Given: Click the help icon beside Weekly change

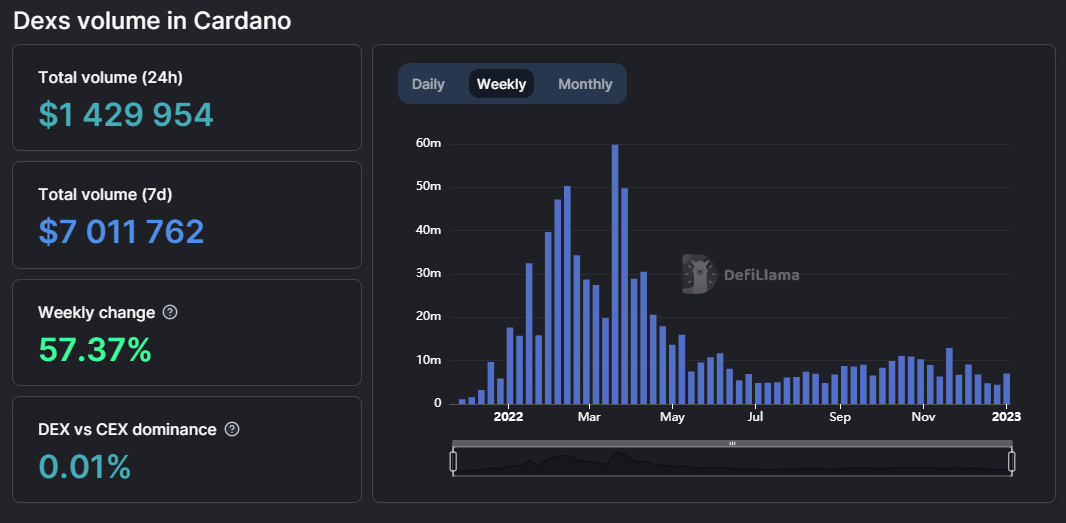Looking at the screenshot, I should click(x=170, y=312).
